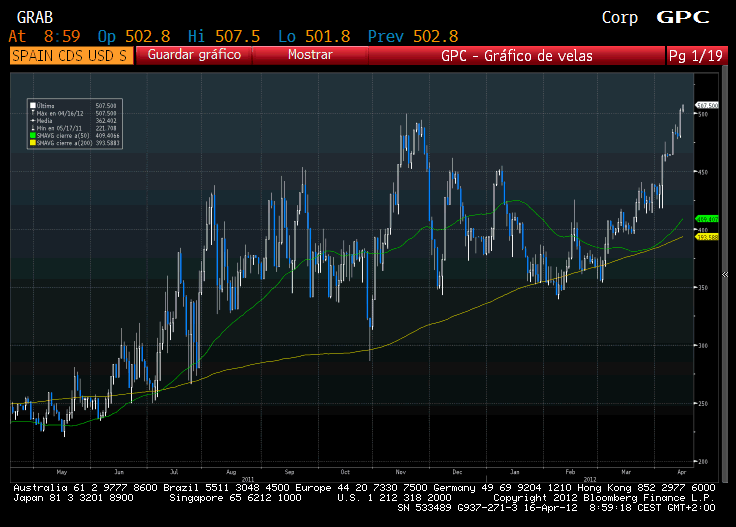Click the Oct label on time axis
The image size is (736, 527).
pyautogui.click(x=345, y=472)
